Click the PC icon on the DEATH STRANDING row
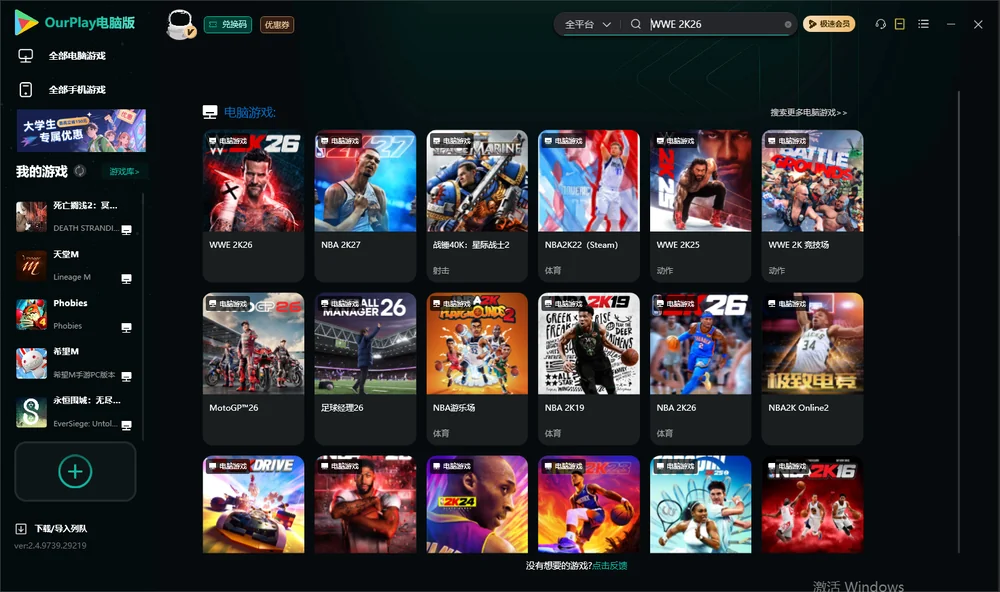This screenshot has height=592, width=1000. click(126, 230)
